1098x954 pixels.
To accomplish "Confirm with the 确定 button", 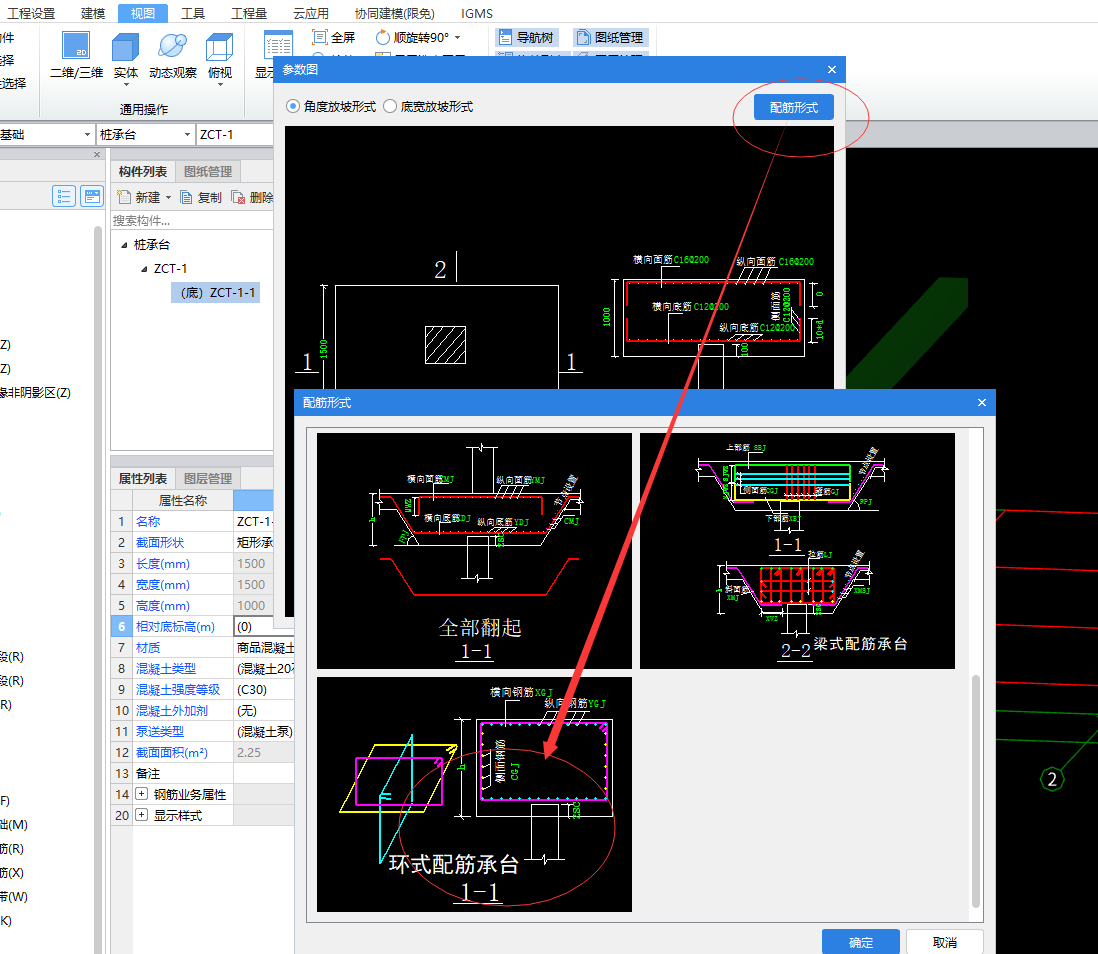I will pos(861,942).
